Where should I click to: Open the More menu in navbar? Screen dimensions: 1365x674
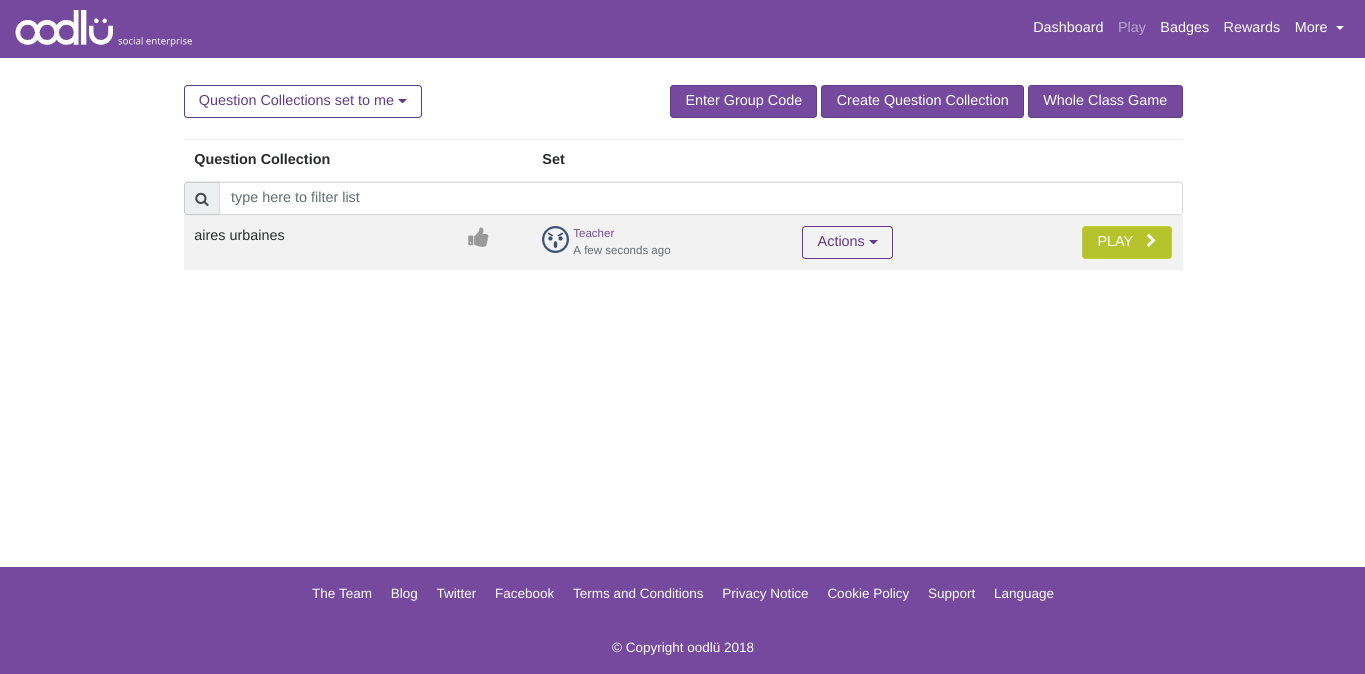point(1319,28)
